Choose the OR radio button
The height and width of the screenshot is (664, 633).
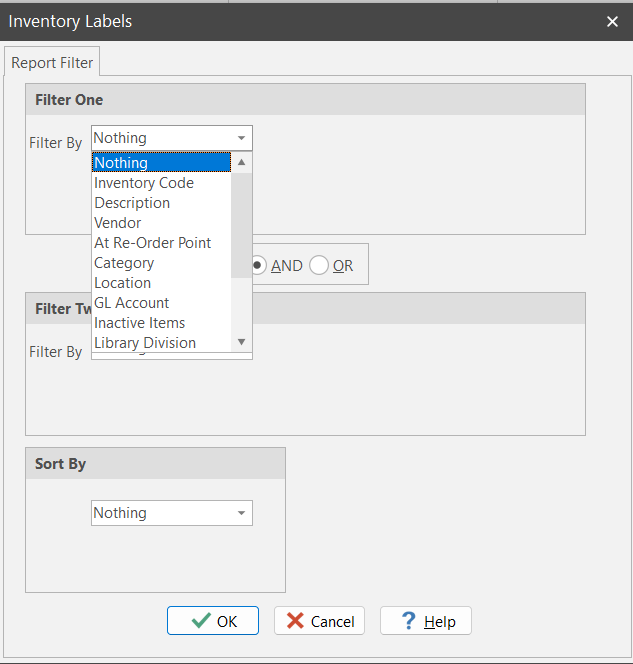(319, 266)
